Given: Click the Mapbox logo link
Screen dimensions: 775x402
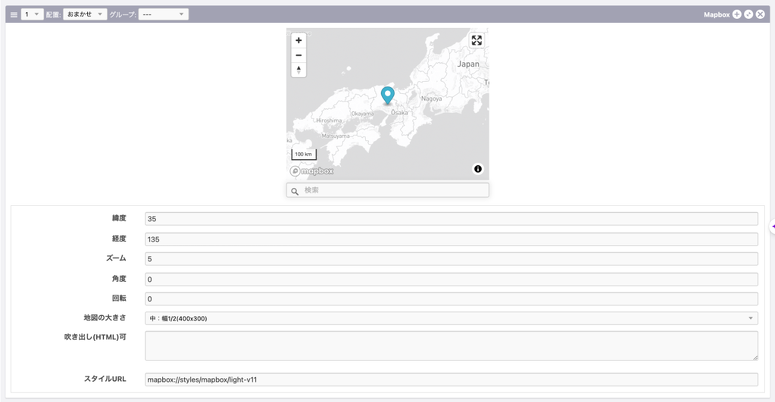Looking at the screenshot, I should [313, 171].
